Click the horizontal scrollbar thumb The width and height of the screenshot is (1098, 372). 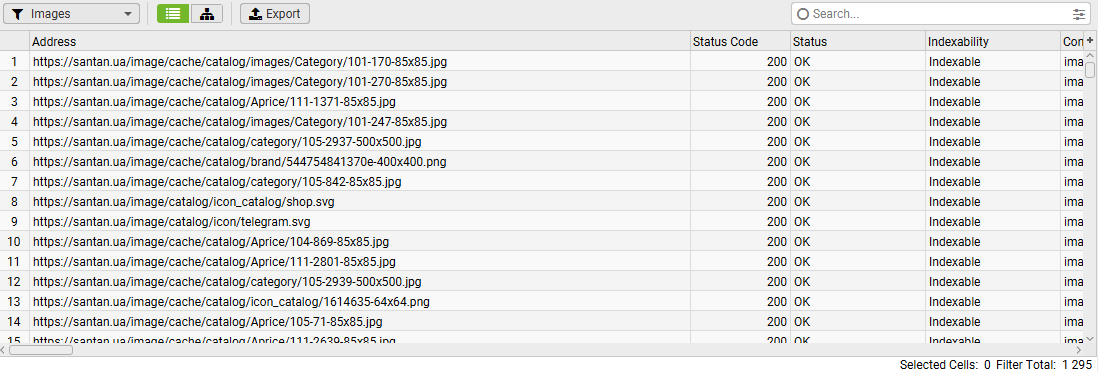coord(41,349)
